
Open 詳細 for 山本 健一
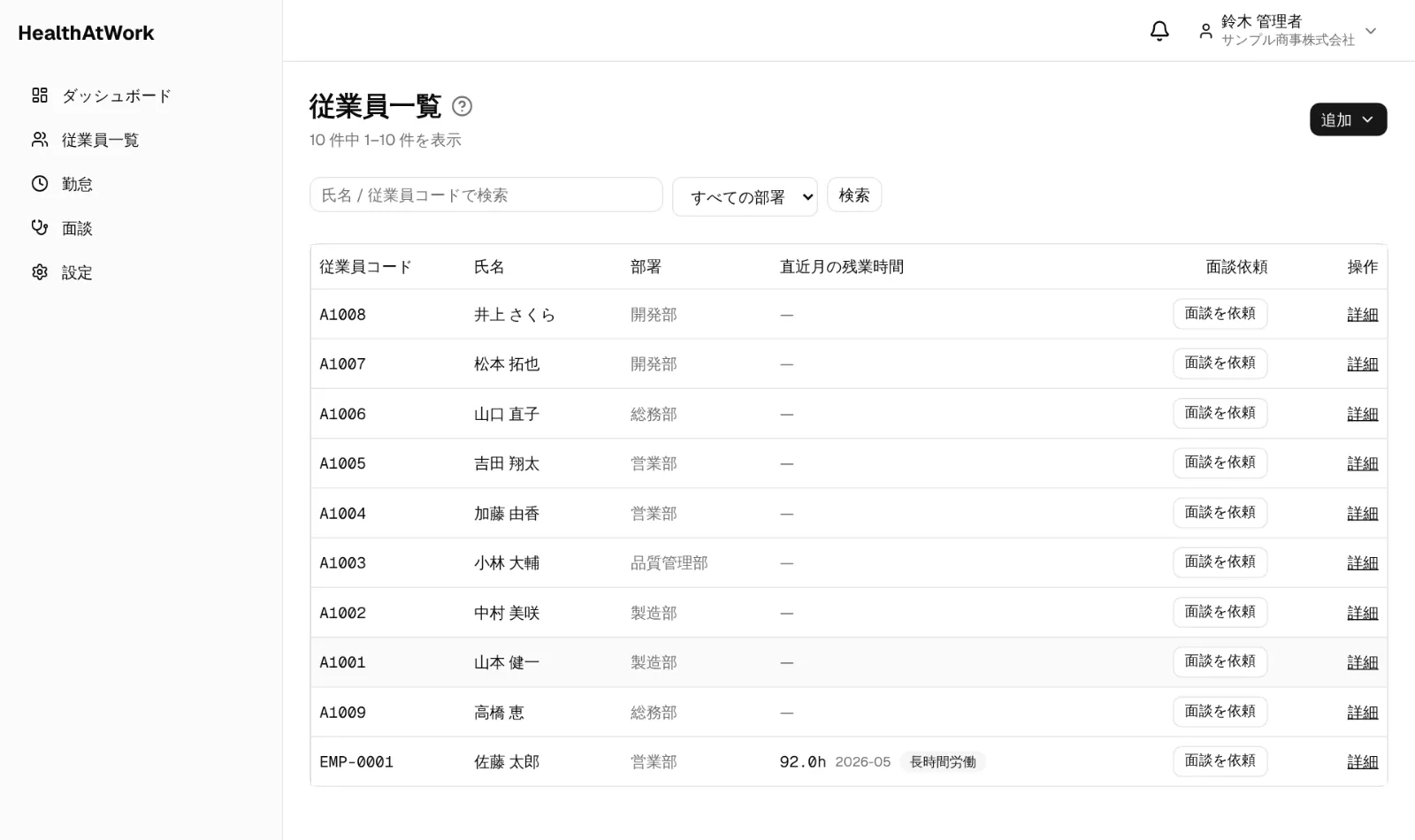[1362, 662]
